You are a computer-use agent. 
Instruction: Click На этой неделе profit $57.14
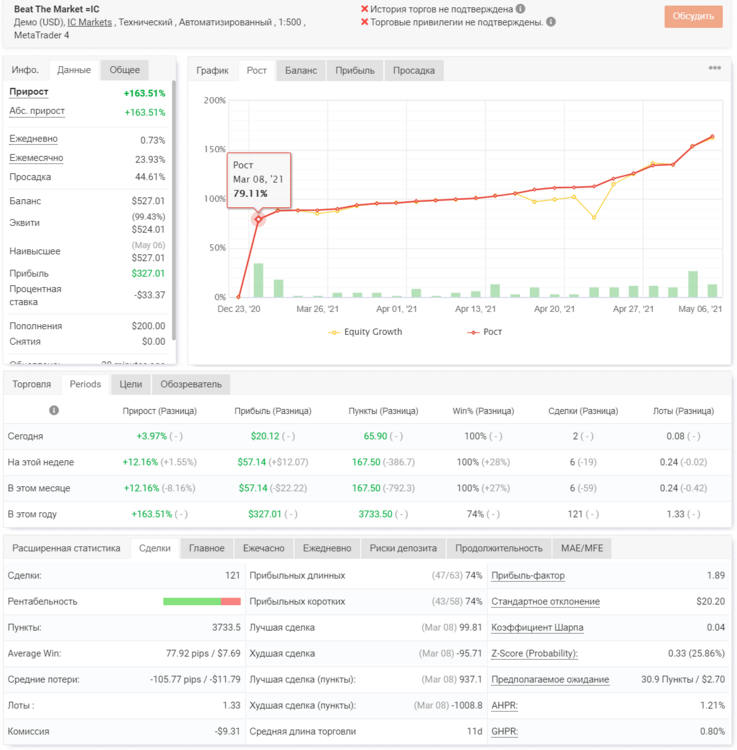[x=252, y=462]
